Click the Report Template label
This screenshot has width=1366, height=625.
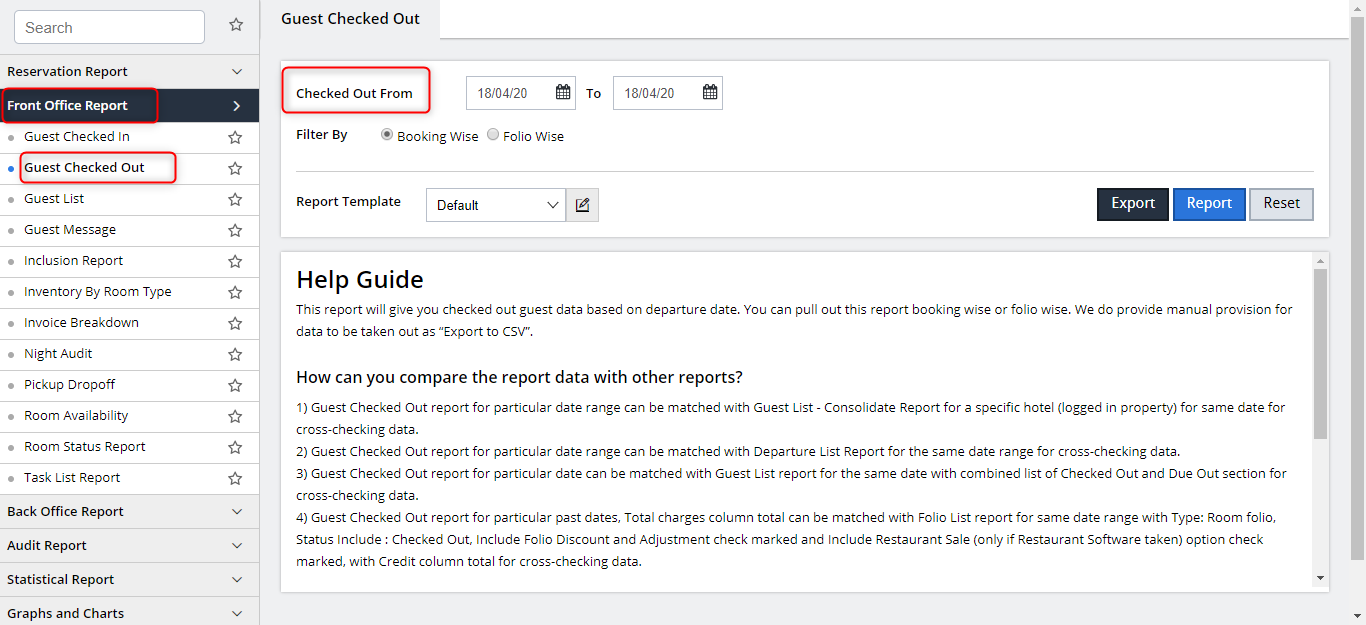(348, 201)
